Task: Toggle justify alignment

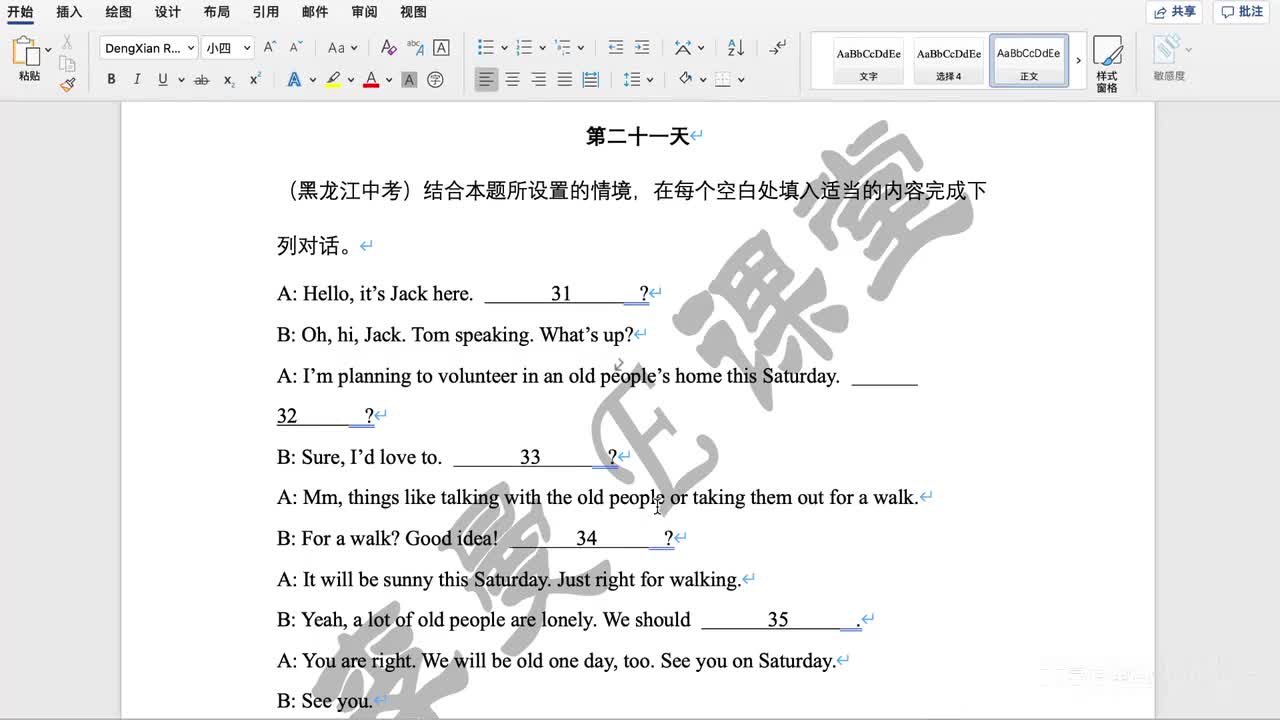Action: click(x=564, y=79)
